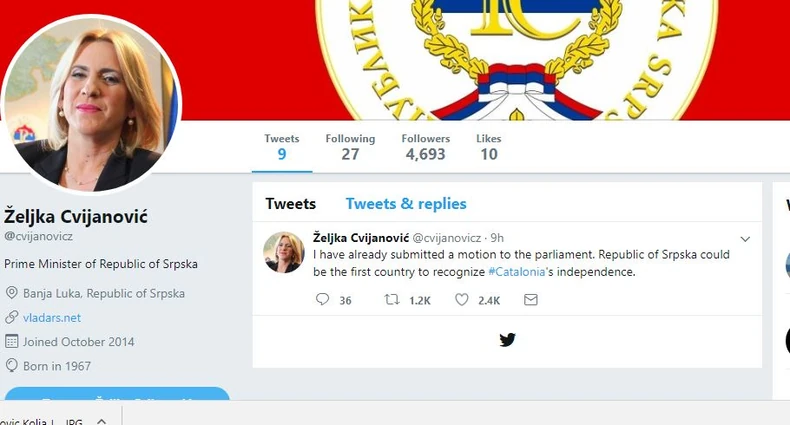Switch to Tweets & replies tab
790x425 pixels.
pos(406,204)
